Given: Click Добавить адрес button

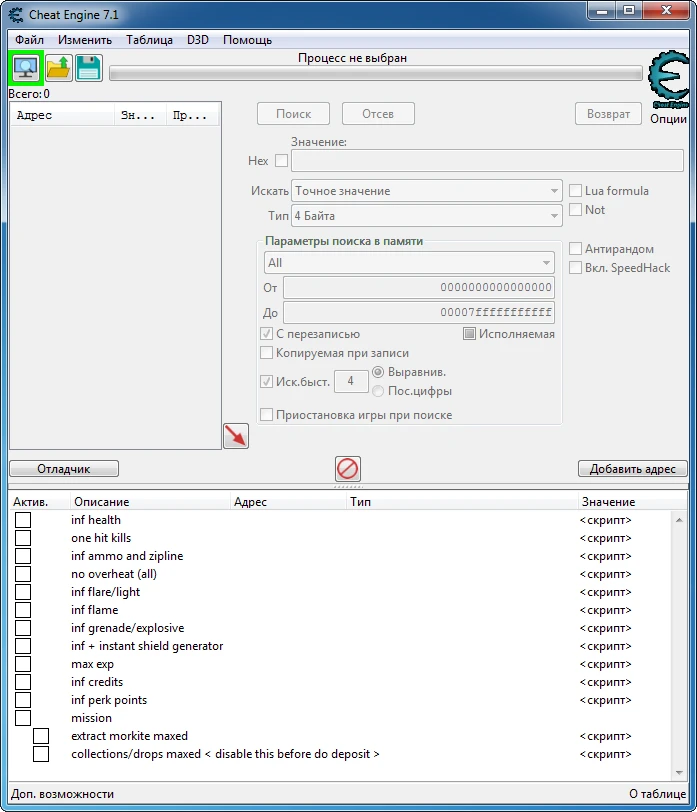Looking at the screenshot, I should (632, 469).
